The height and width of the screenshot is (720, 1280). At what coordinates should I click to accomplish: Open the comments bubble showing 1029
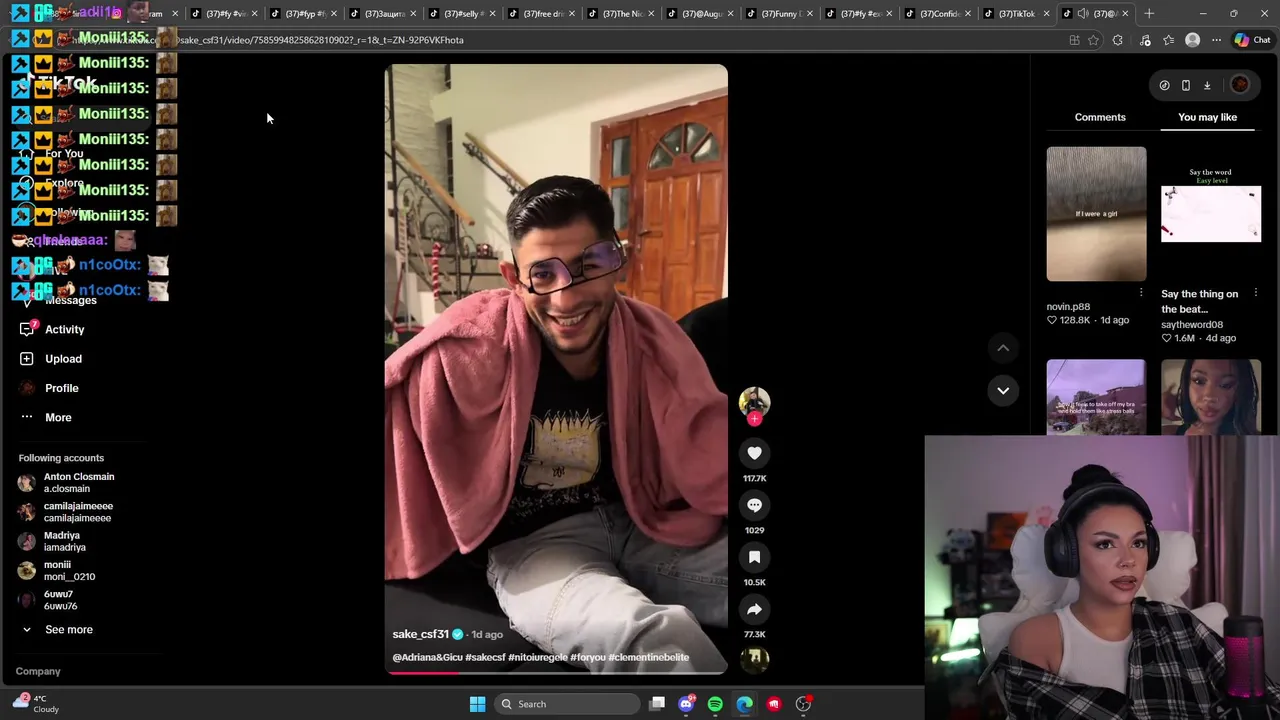click(754, 505)
